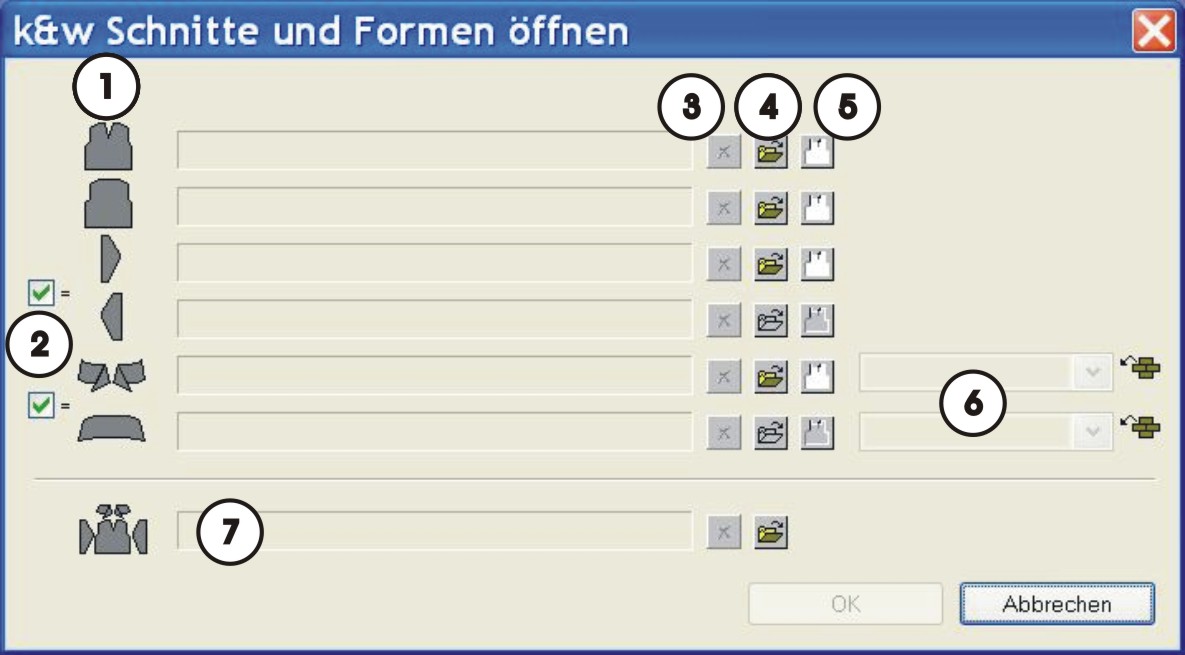Open the folder icon in the bottom combined-pattern row

[x=770, y=533]
